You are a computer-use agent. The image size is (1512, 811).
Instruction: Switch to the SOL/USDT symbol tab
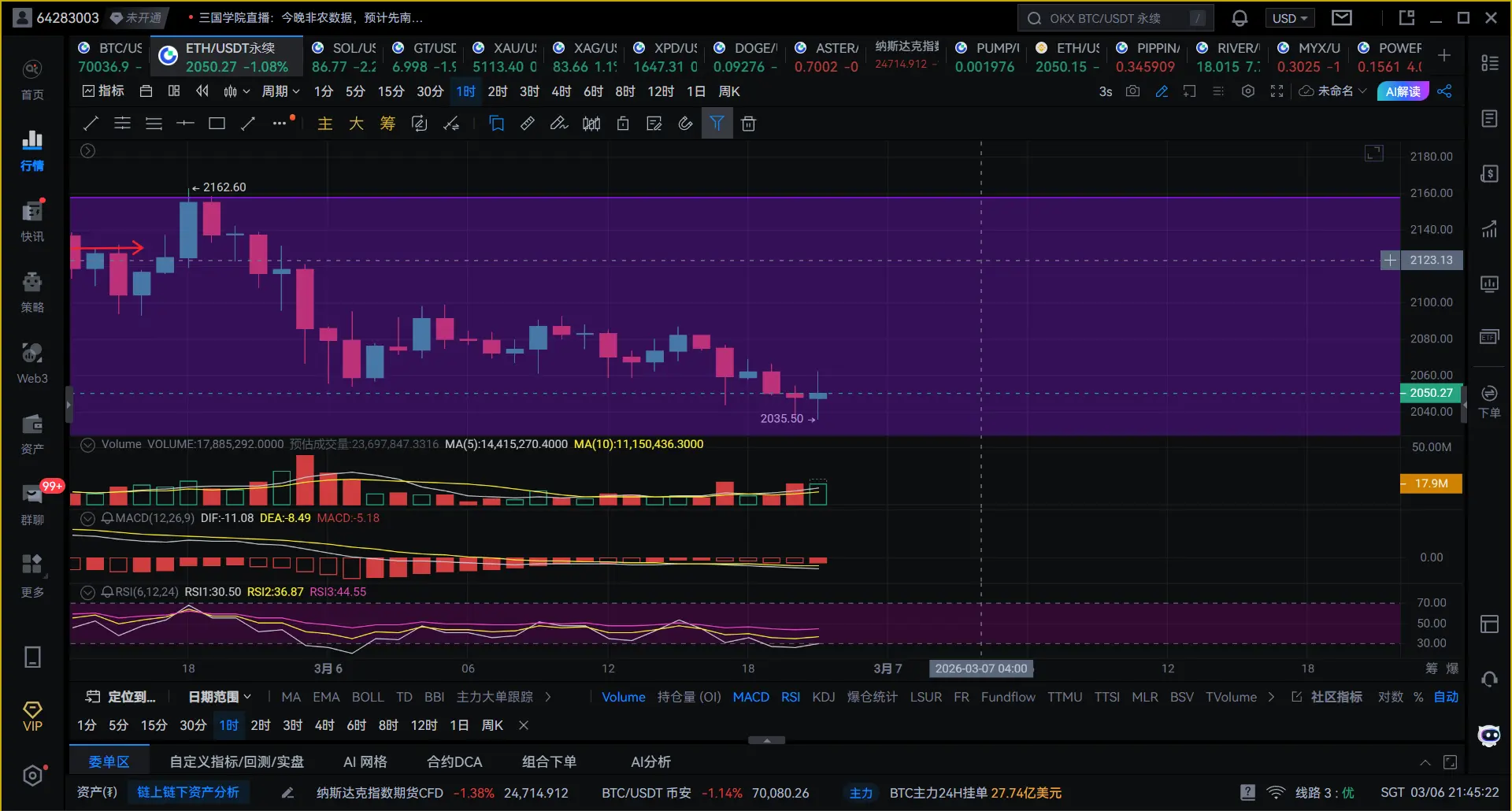344,57
